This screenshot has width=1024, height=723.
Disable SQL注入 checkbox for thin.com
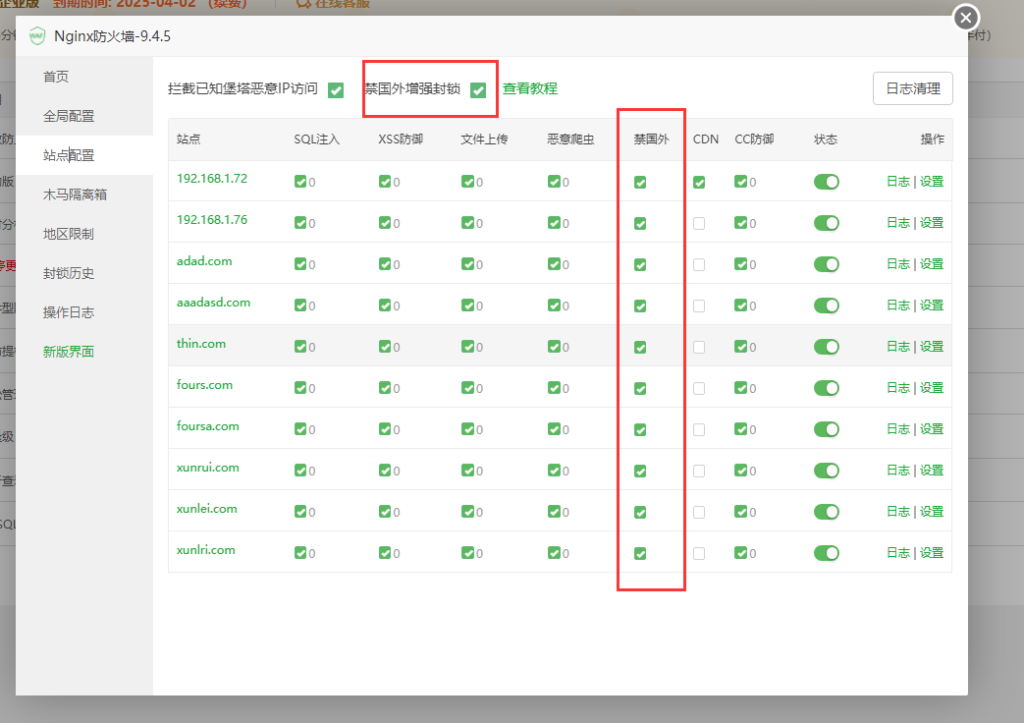pyautogui.click(x=300, y=346)
